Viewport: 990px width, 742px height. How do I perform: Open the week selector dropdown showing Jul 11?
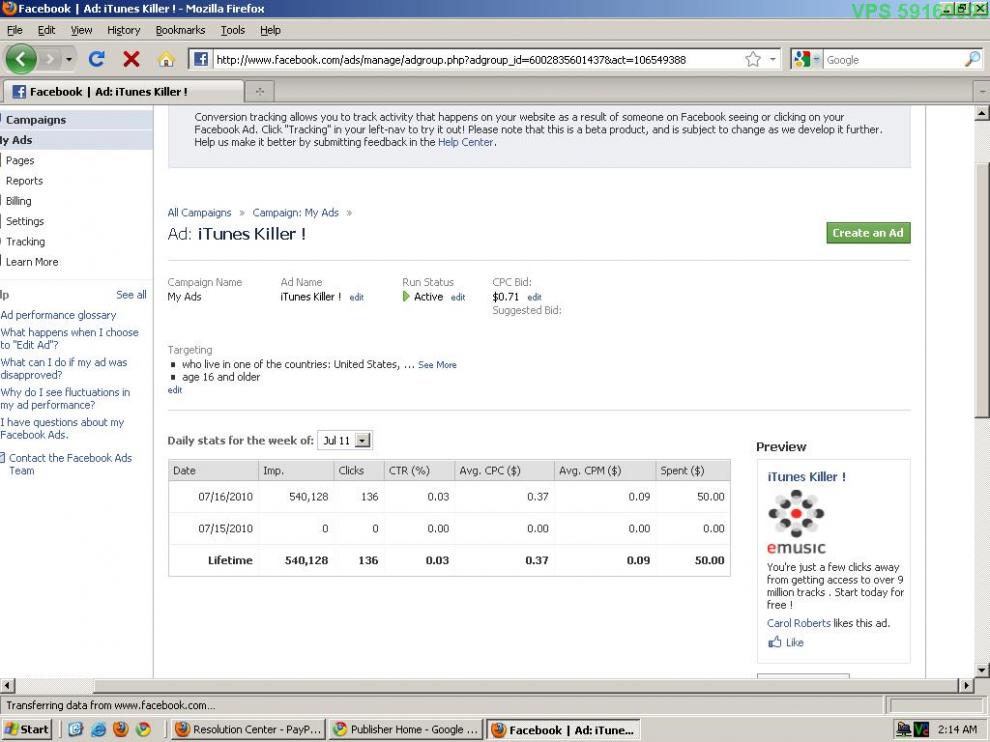click(345, 440)
